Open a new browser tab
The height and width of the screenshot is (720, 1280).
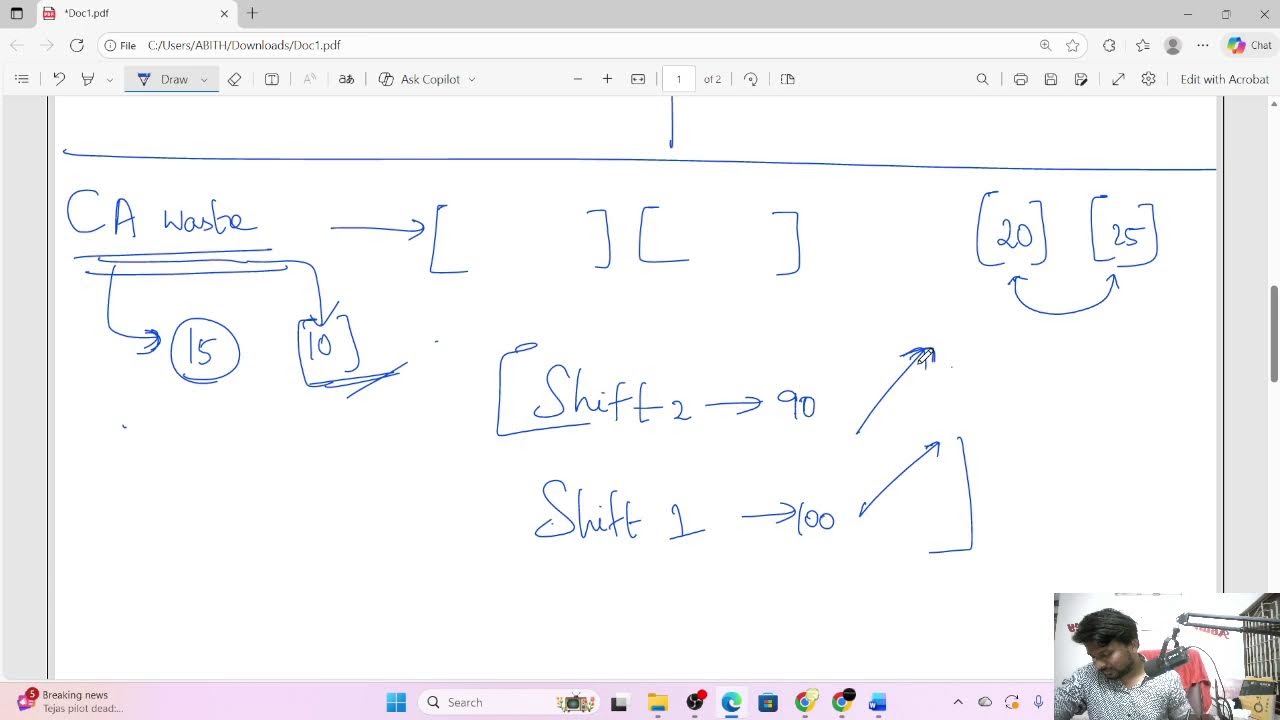[252, 13]
